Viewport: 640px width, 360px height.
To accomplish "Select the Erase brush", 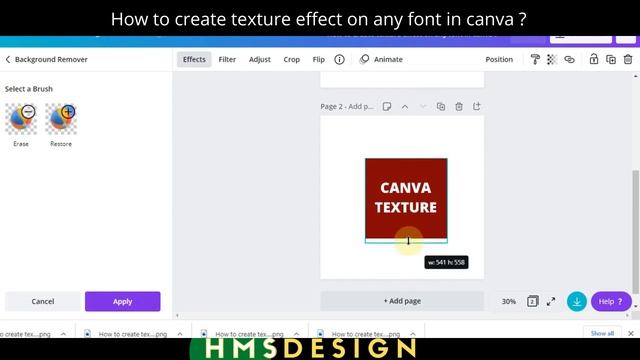I will tap(21, 119).
